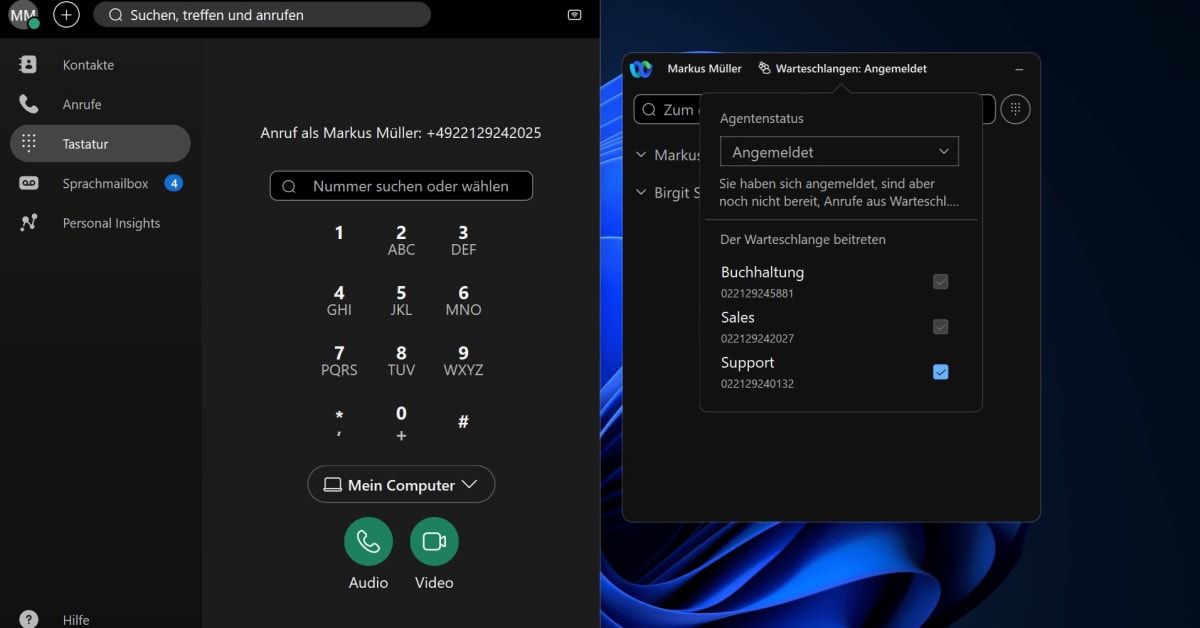
Task: Open Personal Insights in the sidebar
Action: pos(100,223)
